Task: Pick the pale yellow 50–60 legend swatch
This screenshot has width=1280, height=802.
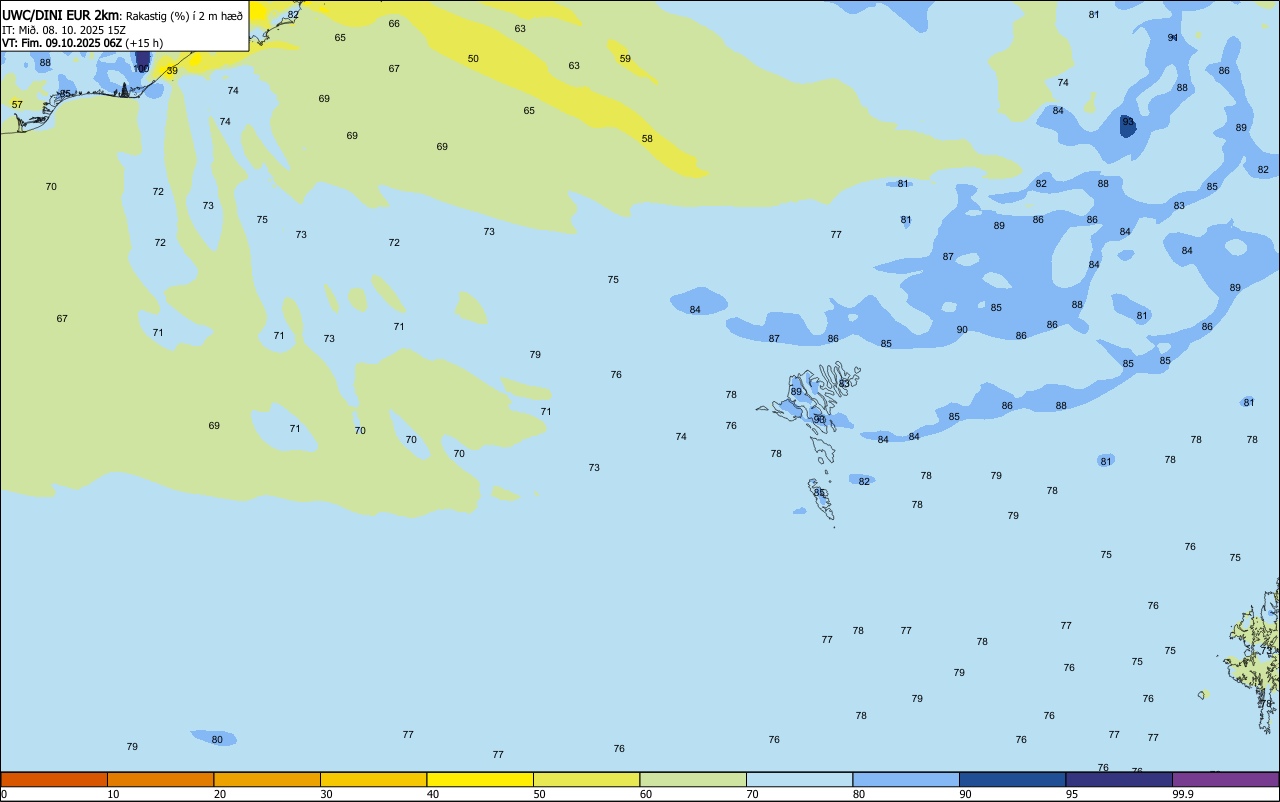Action: coord(586,779)
